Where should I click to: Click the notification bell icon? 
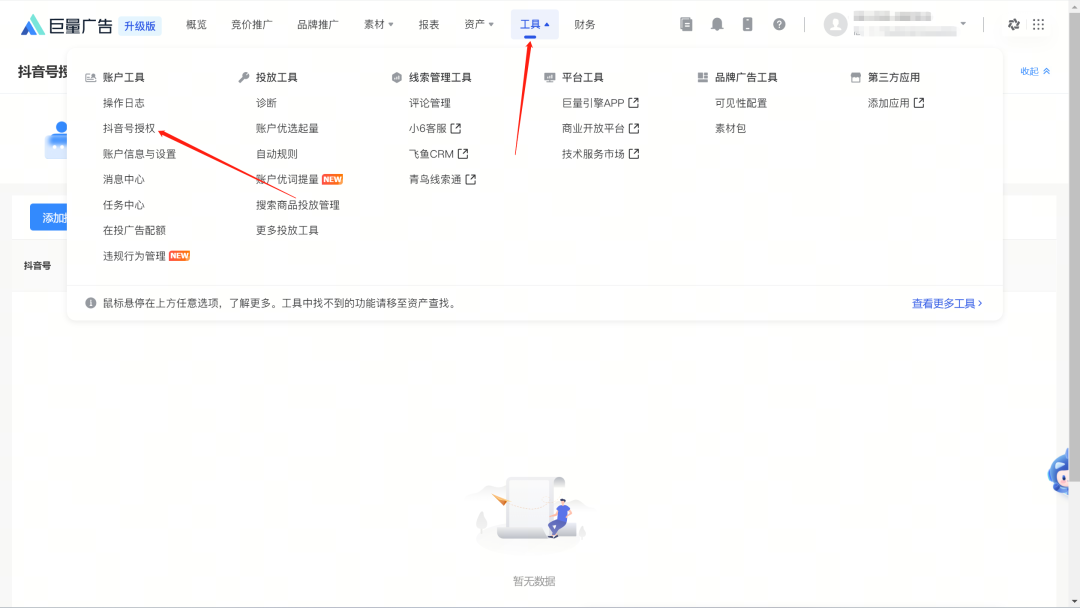[717, 25]
